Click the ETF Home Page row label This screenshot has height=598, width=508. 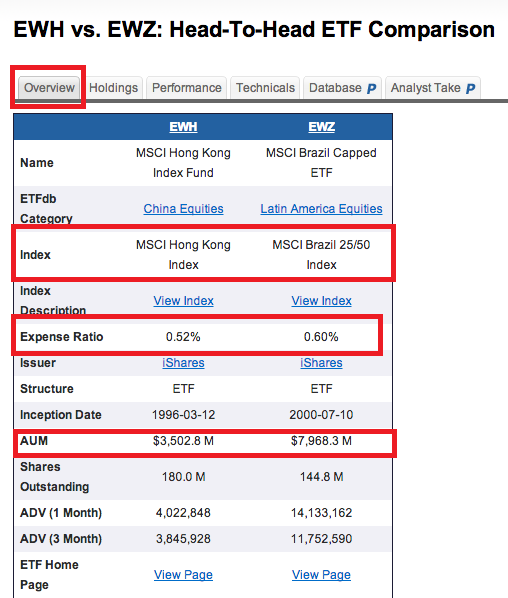(x=49, y=575)
